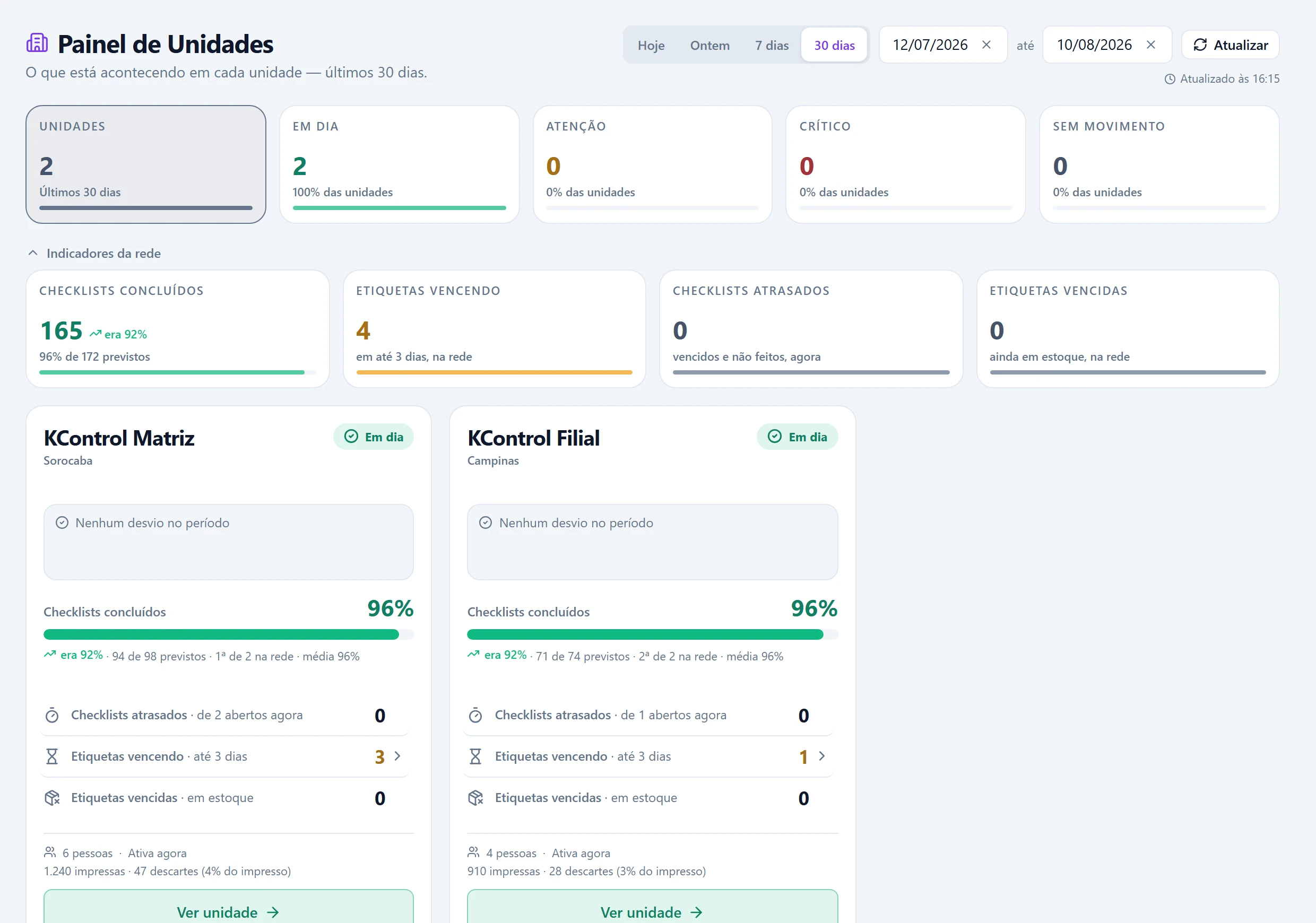The image size is (1316, 923).
Task: Select the 30 dias period tab
Action: click(x=835, y=45)
